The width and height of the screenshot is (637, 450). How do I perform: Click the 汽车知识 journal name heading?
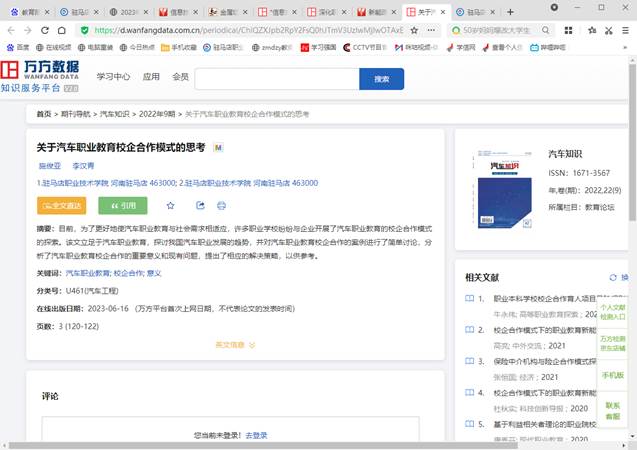point(565,154)
